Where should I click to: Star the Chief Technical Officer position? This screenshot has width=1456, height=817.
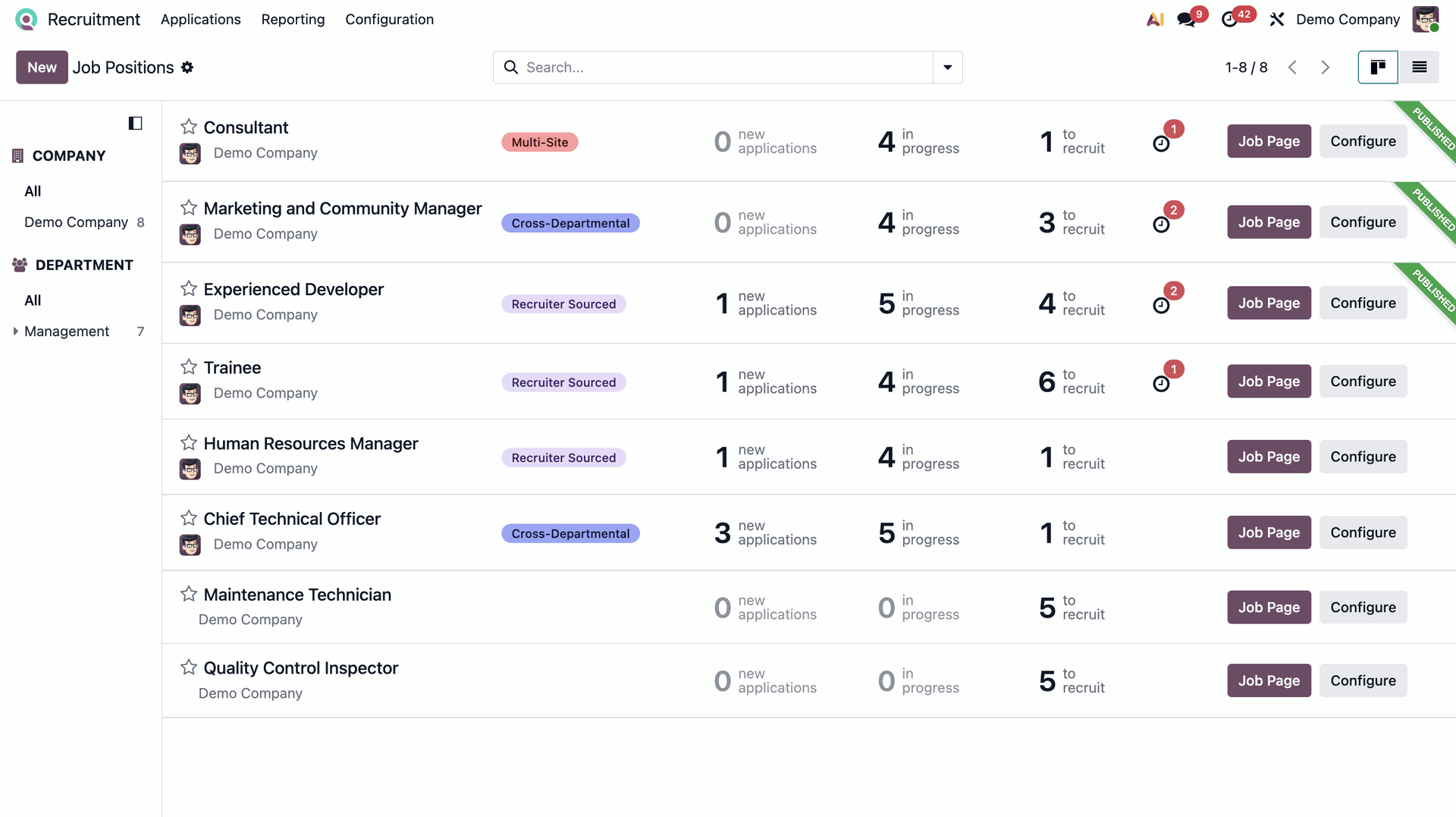189,518
